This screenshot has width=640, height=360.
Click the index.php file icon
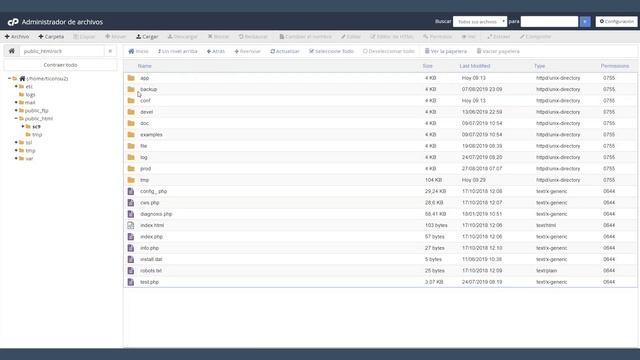[x=131, y=237]
